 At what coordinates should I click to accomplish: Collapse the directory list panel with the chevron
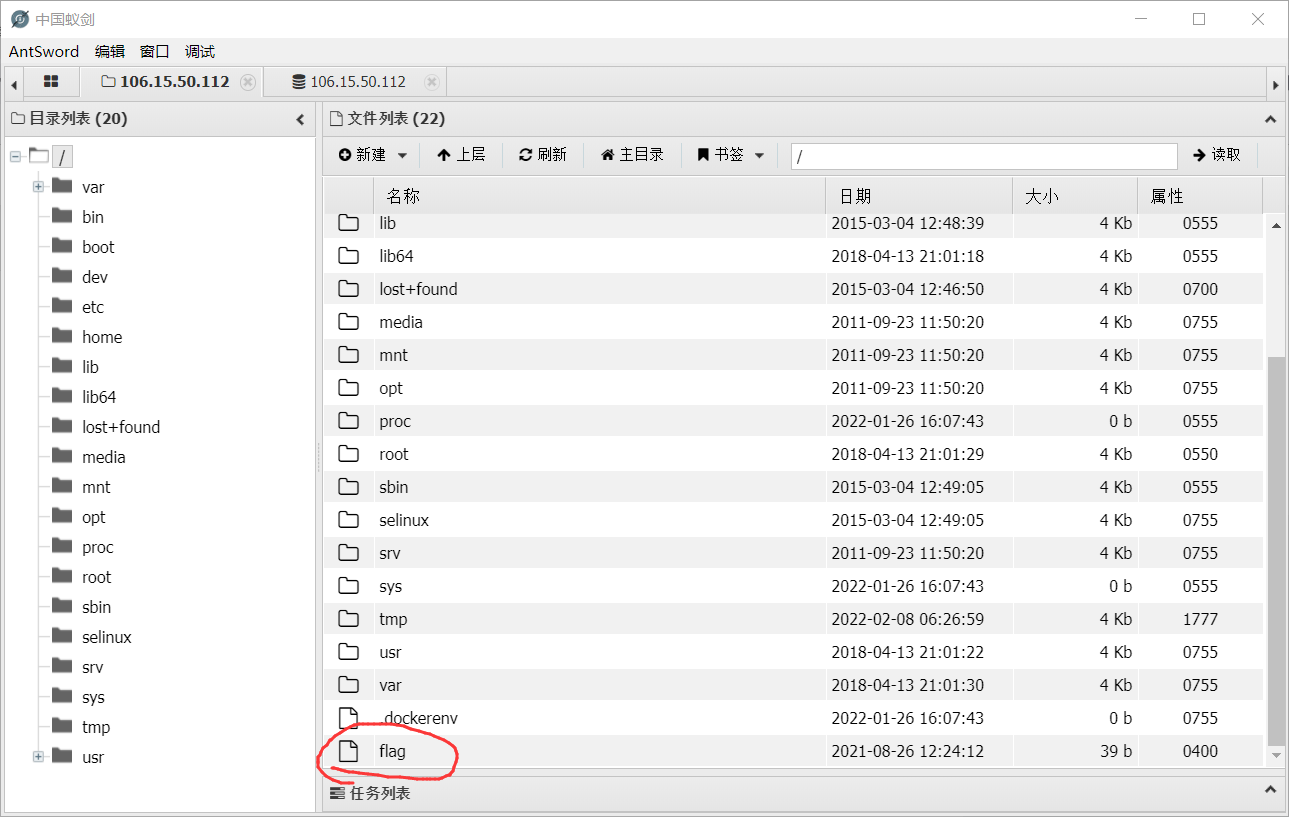(301, 118)
